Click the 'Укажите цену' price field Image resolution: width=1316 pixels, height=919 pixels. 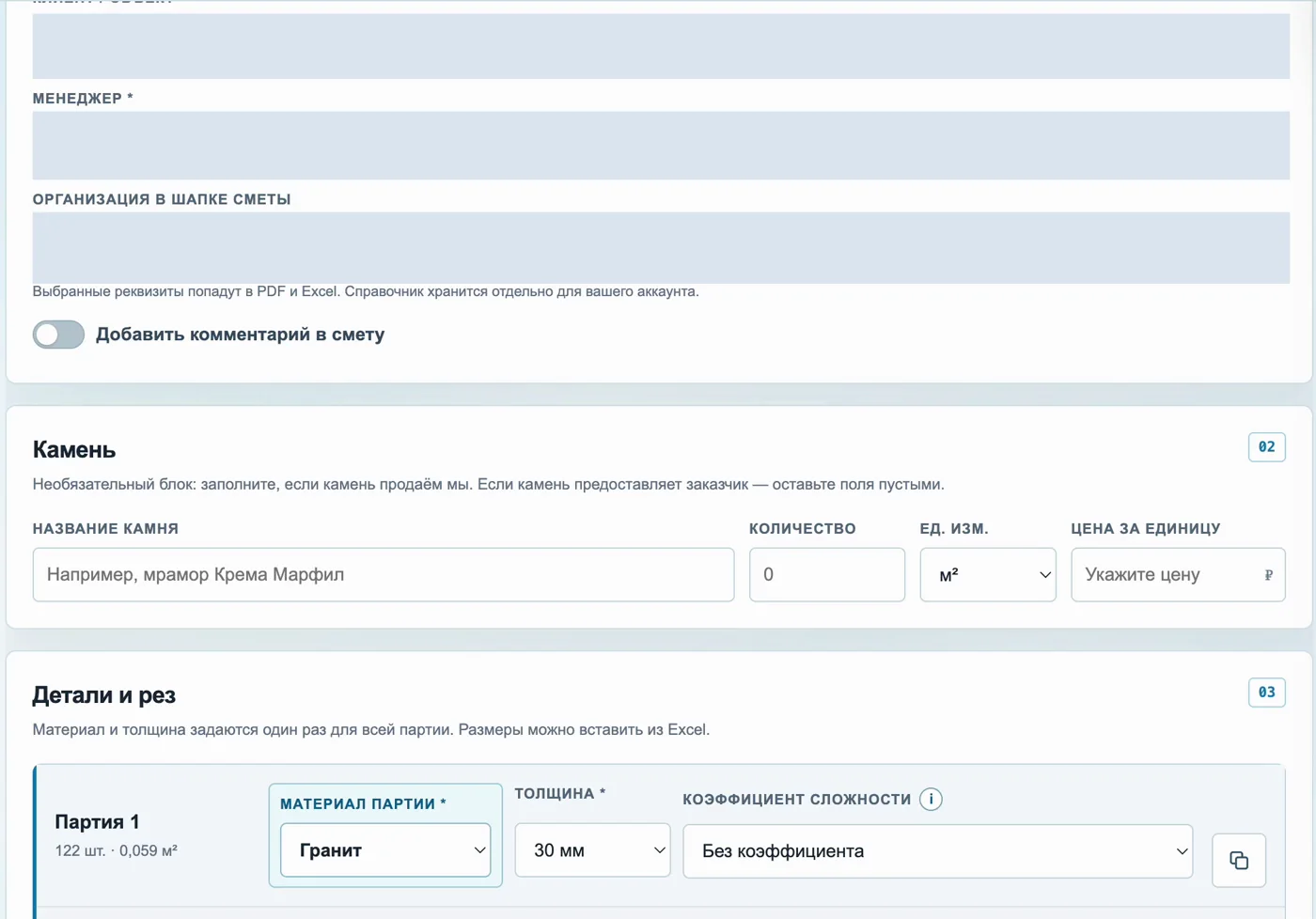tap(1178, 575)
